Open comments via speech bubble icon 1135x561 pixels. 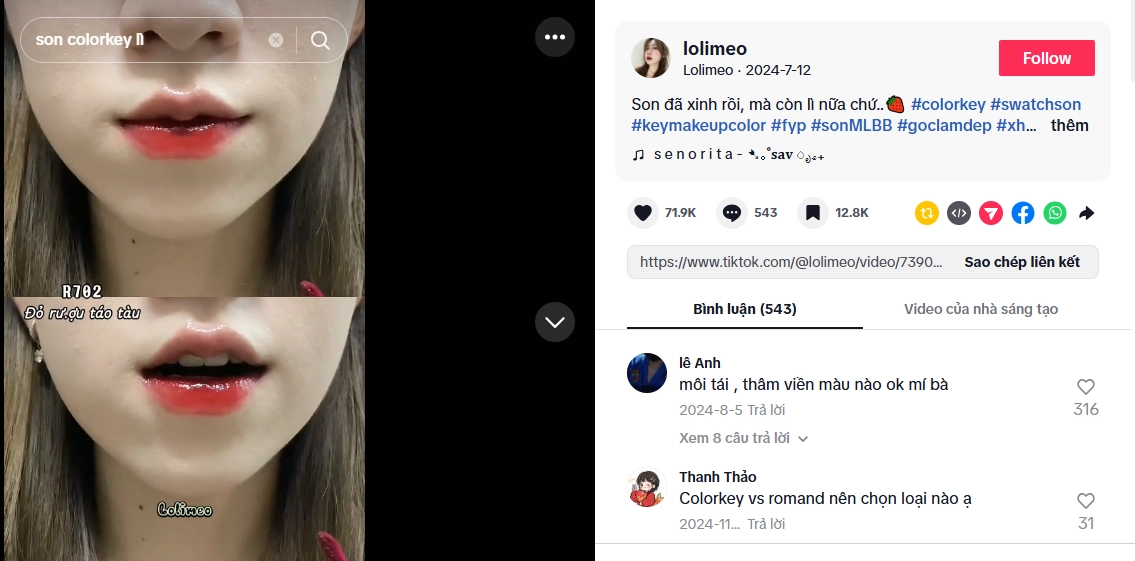(x=732, y=213)
